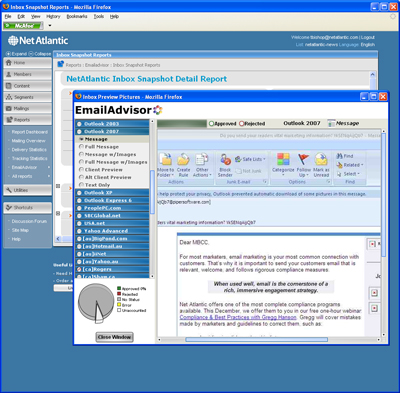
Task: Click the Mailings icon in sidebar
Action: point(9,108)
